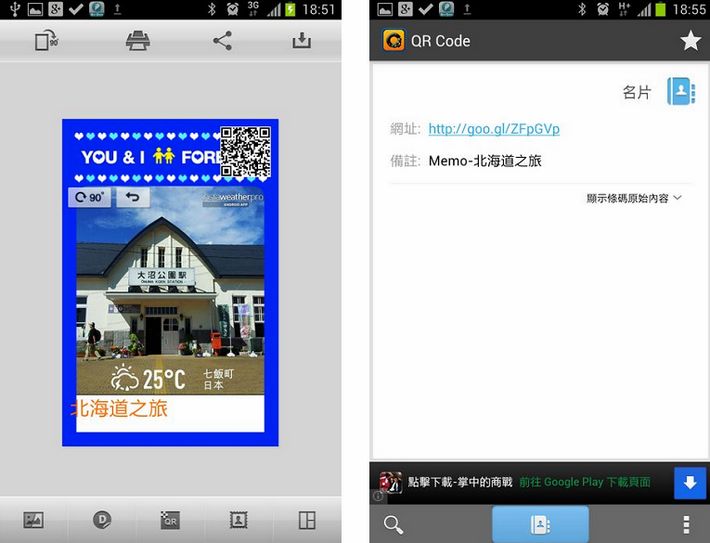
Task: Select the QR code on the card
Action: [x=245, y=152]
